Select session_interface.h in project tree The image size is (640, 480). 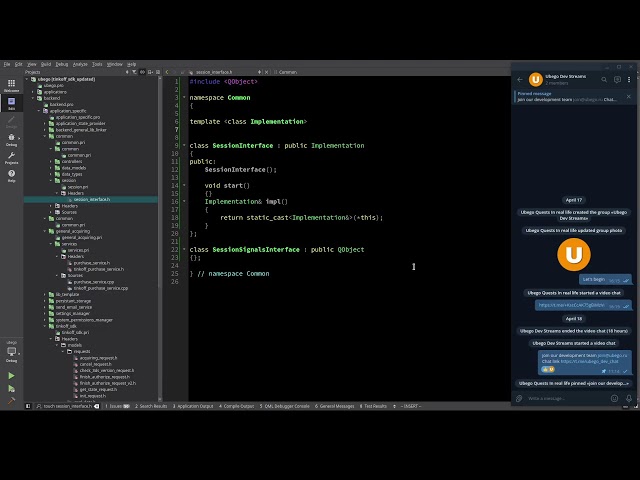pos(91,200)
